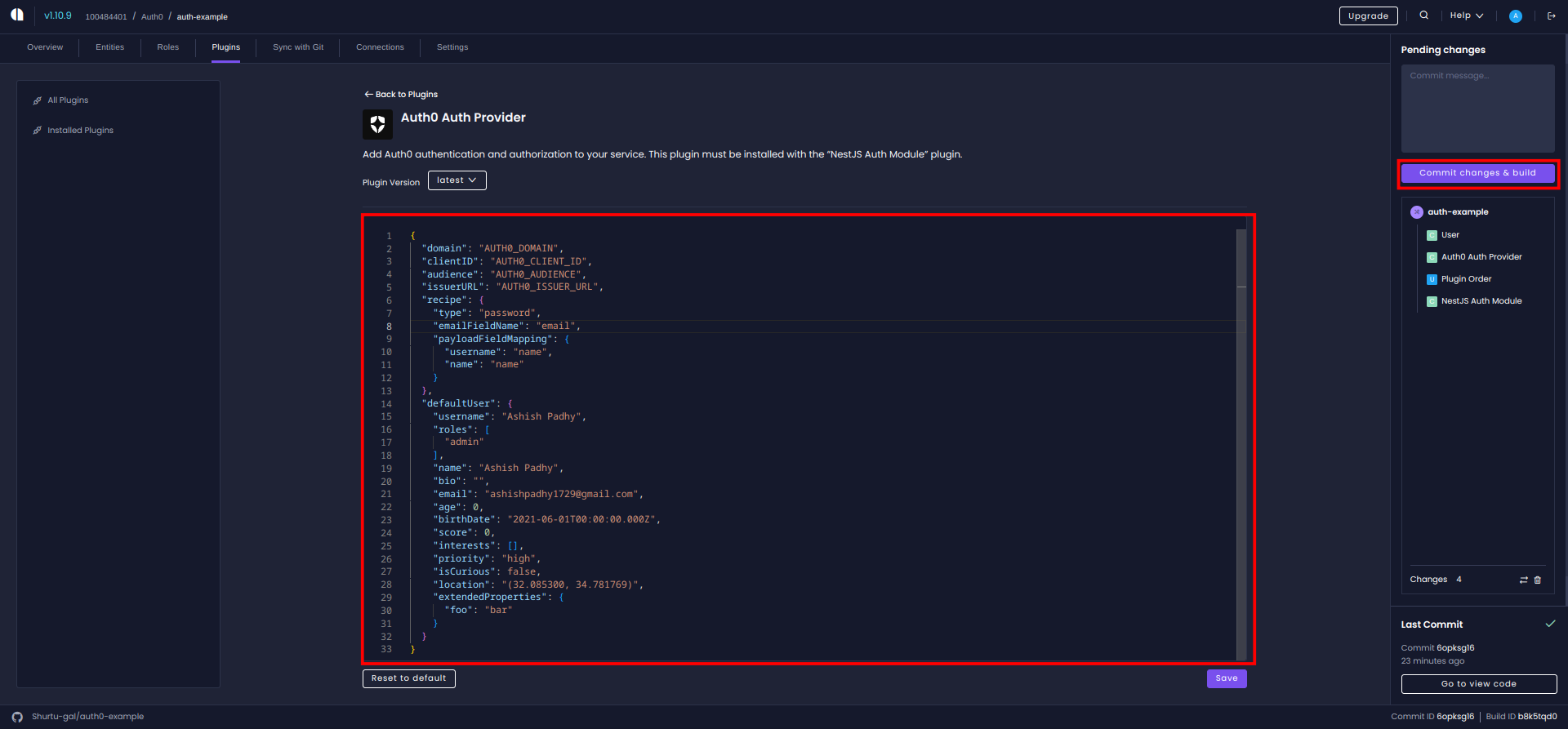Click the "ashishpadhy1729@gmail.com" value in editor

coord(563,495)
